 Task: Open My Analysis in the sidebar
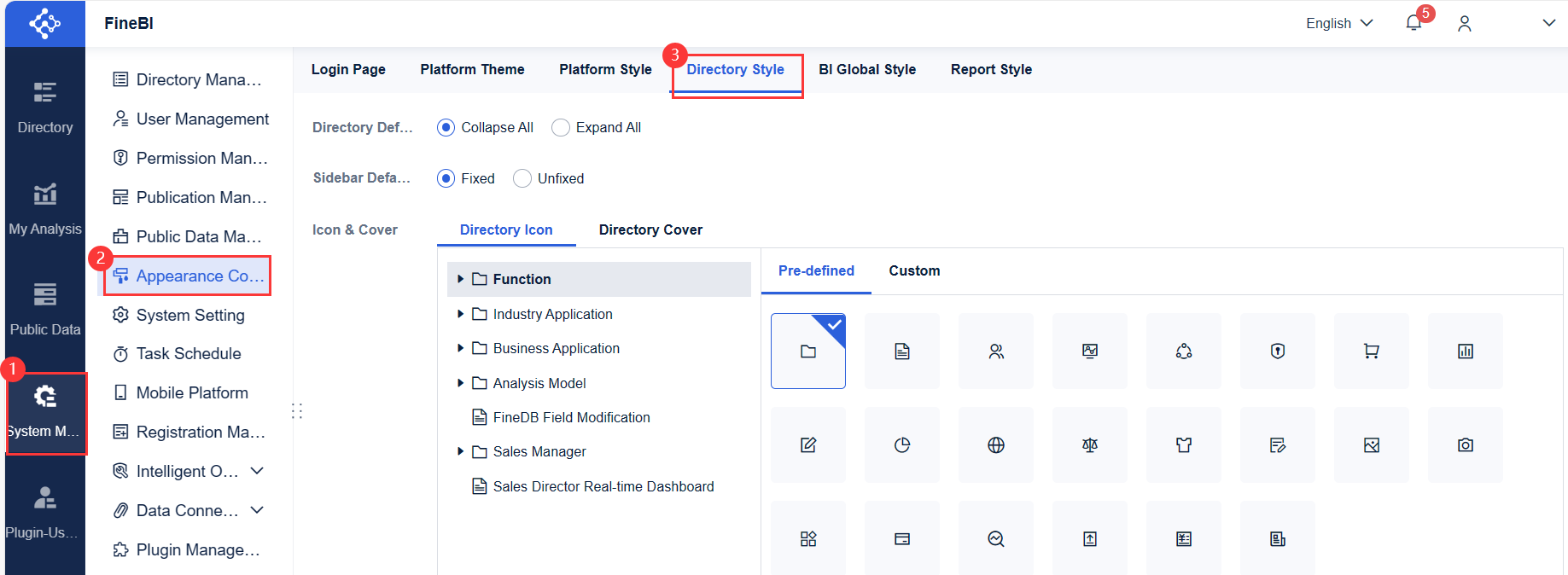pos(45,209)
